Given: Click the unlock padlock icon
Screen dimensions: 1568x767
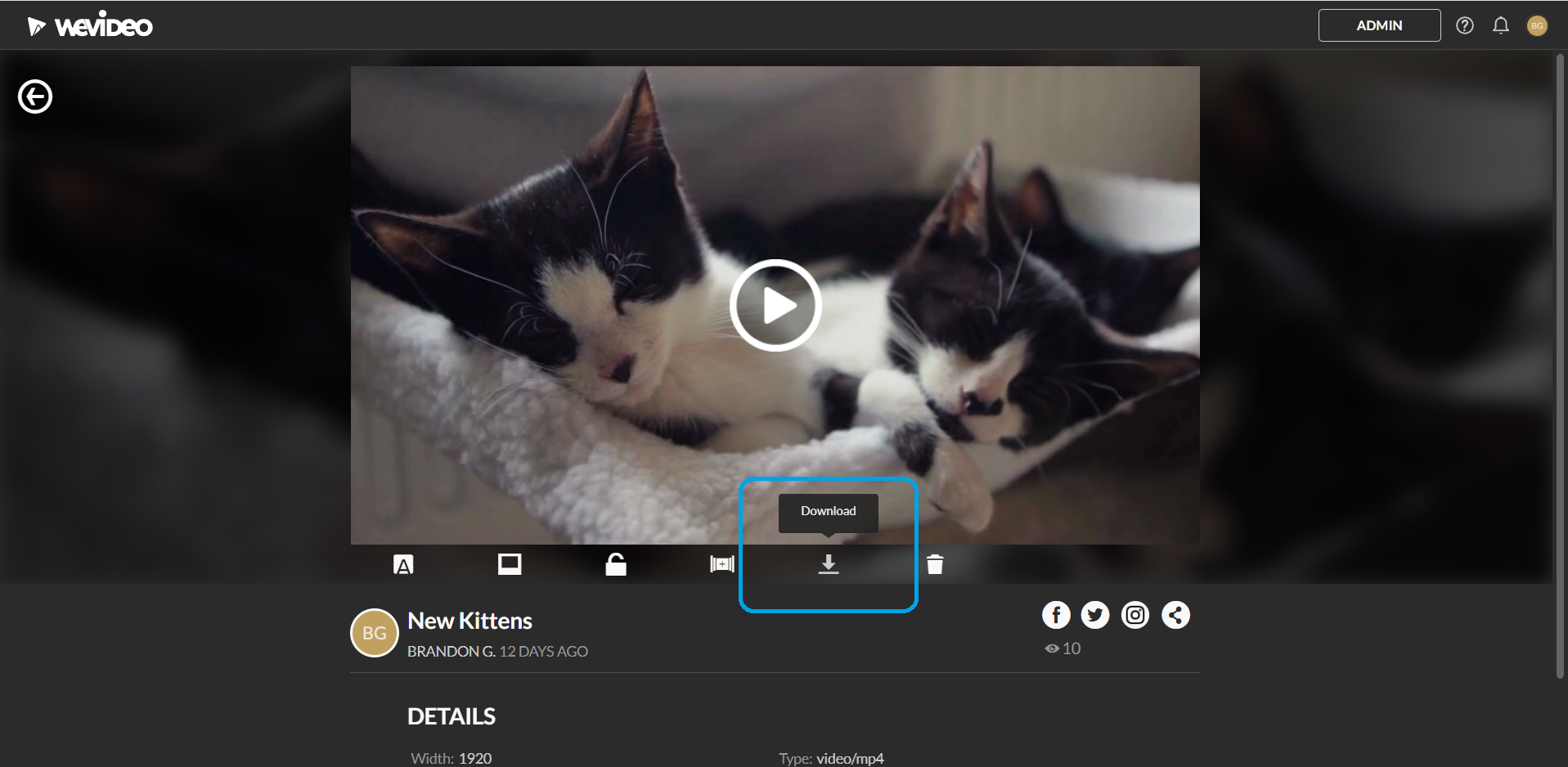Looking at the screenshot, I should point(615,563).
